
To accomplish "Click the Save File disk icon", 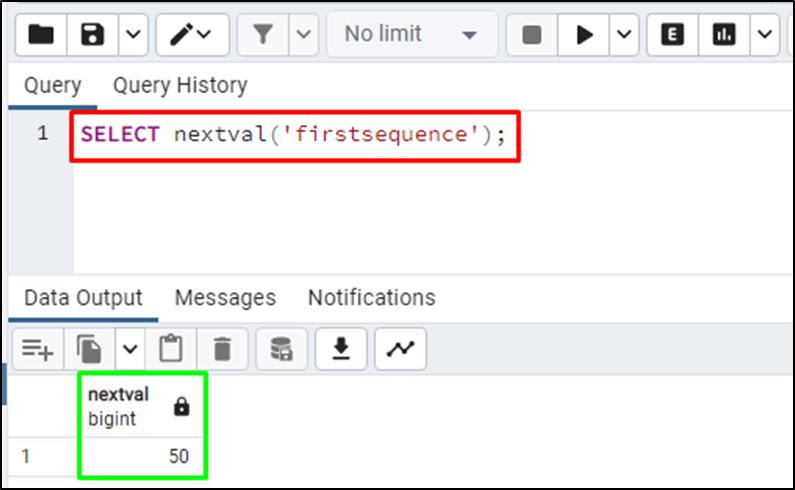I will tap(94, 35).
